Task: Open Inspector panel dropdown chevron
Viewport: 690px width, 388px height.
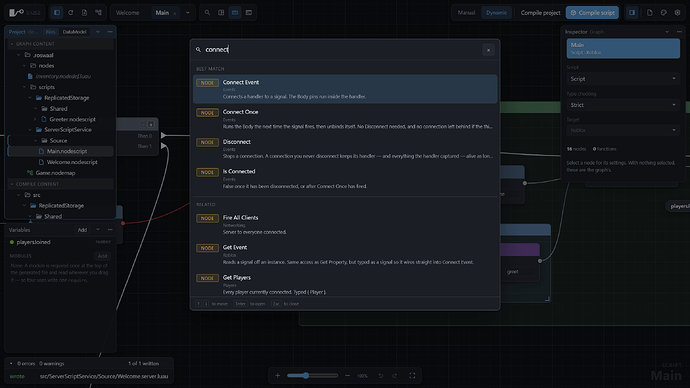Action: tap(667, 32)
